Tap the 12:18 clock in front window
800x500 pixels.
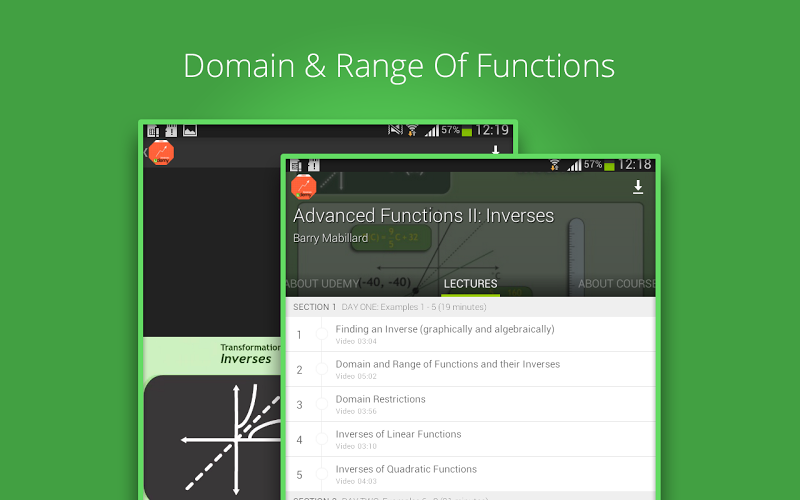click(635, 165)
